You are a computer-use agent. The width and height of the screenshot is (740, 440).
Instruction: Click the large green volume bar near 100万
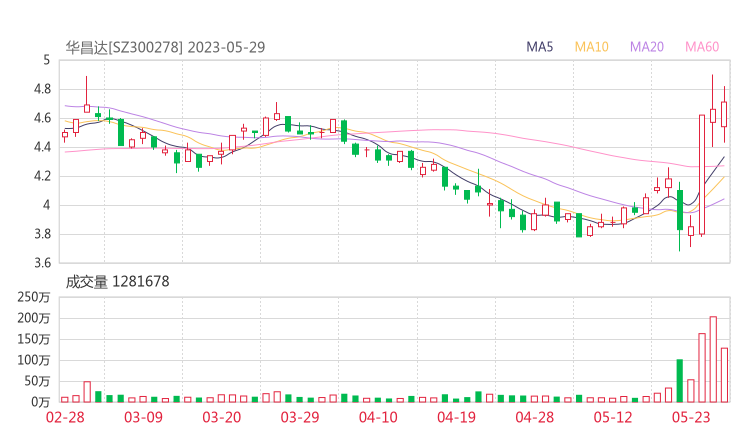680,381
